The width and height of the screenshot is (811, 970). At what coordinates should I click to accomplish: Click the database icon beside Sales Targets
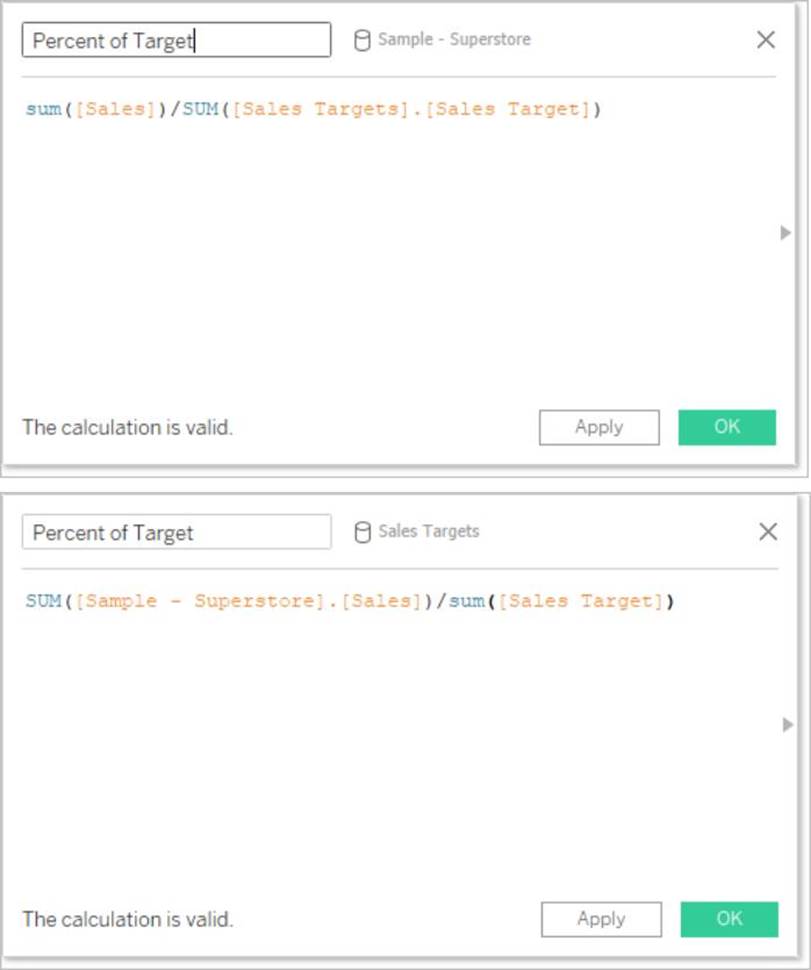point(363,532)
